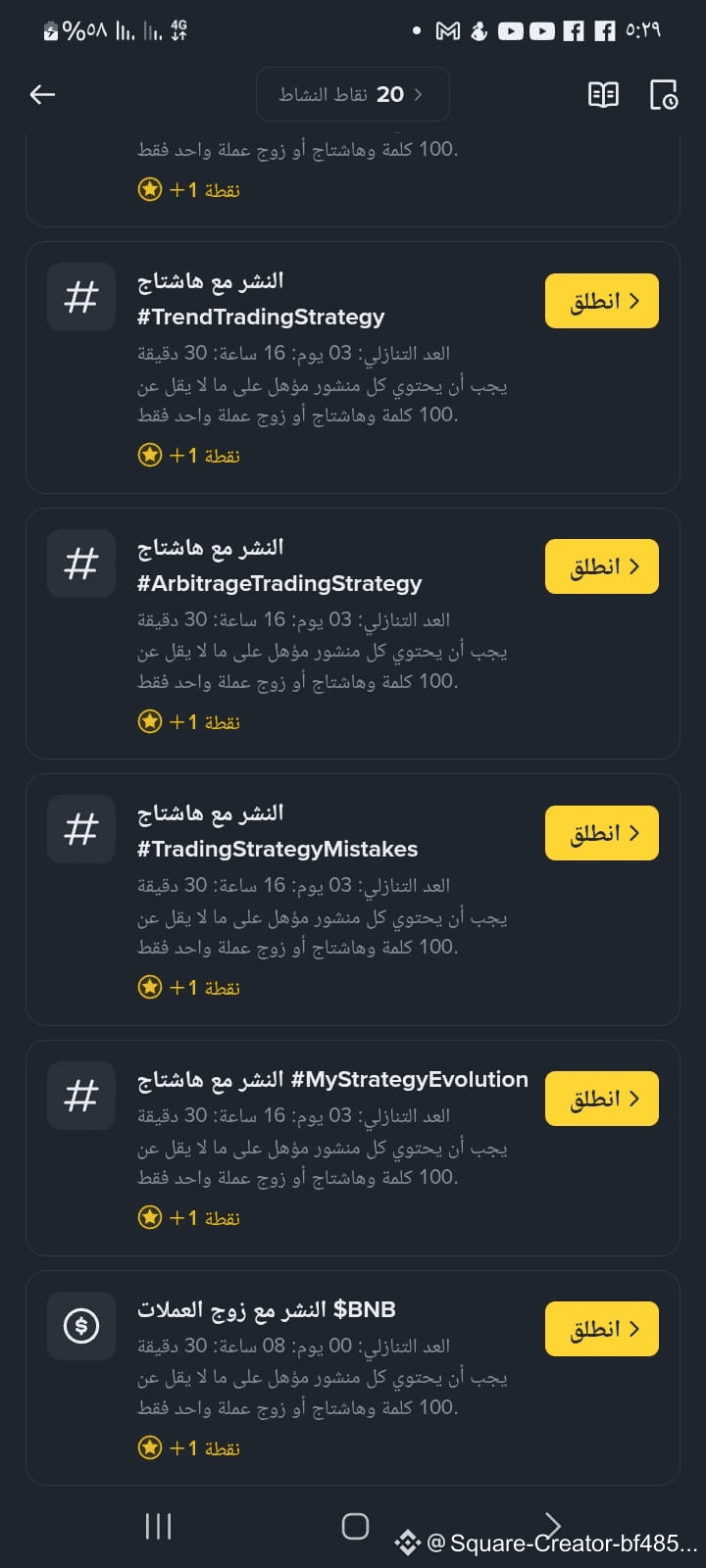
Task: Tap hashtag icon for ArbitrageTradingStrategy task
Action: 81,563
